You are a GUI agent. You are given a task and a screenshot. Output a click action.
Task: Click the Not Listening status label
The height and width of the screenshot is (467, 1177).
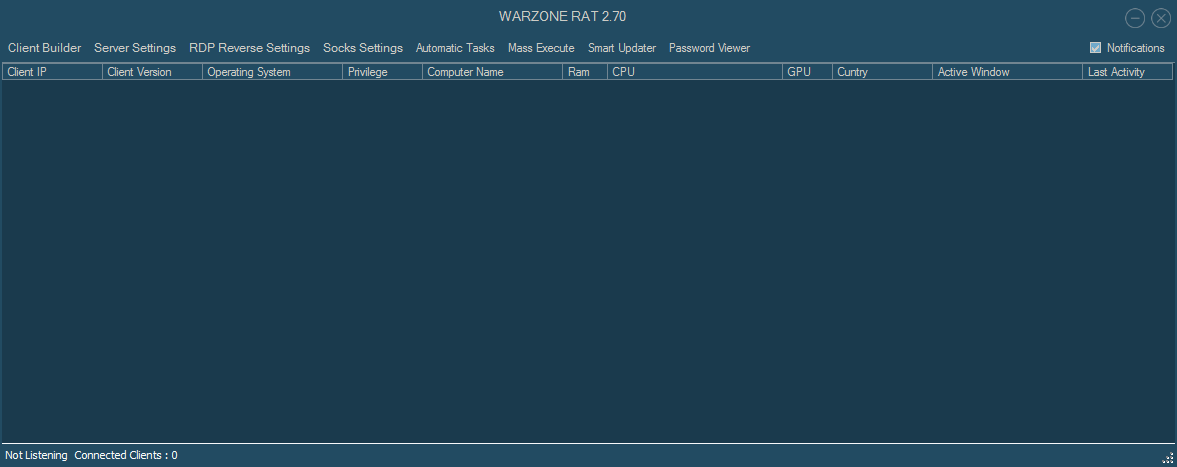coord(37,455)
